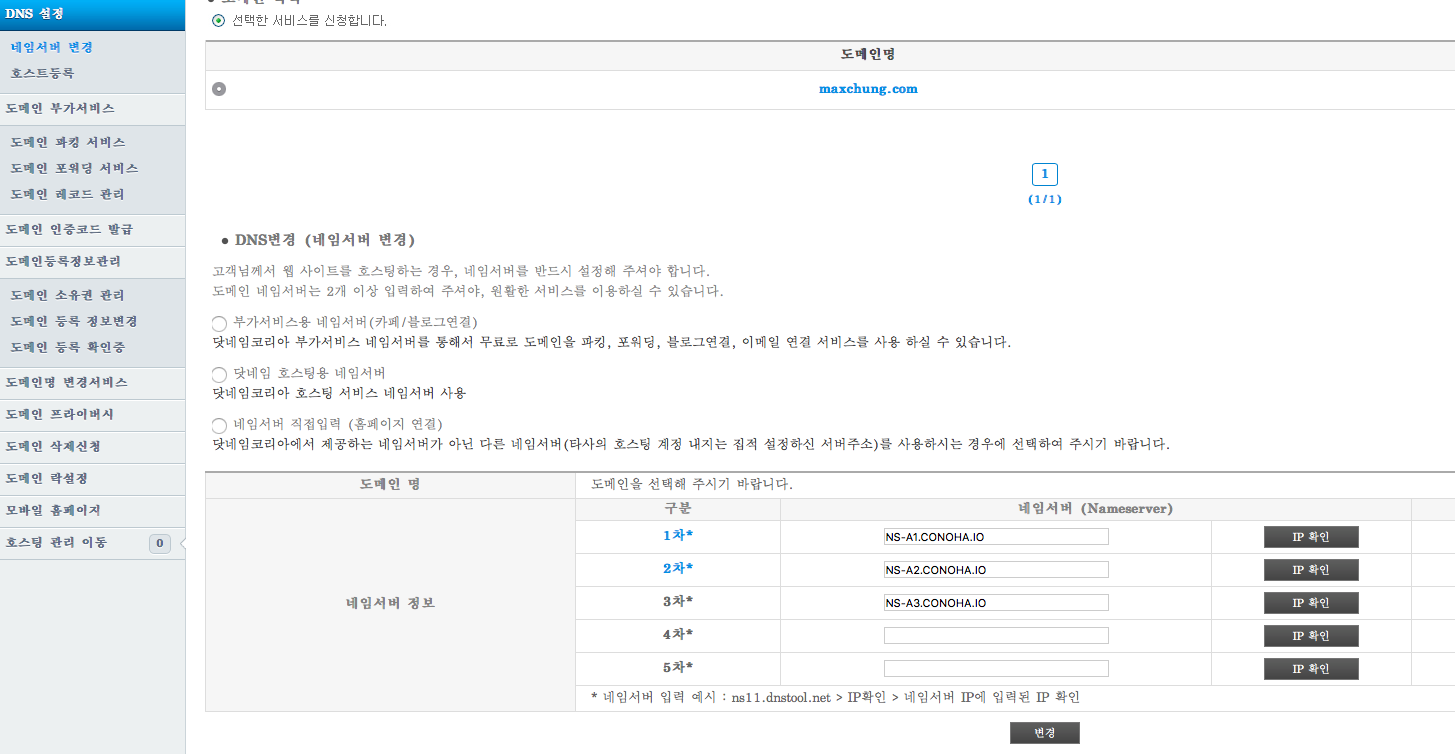Open 도메인 포워딩 서비스 in sidebar
Image resolution: width=1455 pixels, height=754 pixels.
(x=74, y=168)
